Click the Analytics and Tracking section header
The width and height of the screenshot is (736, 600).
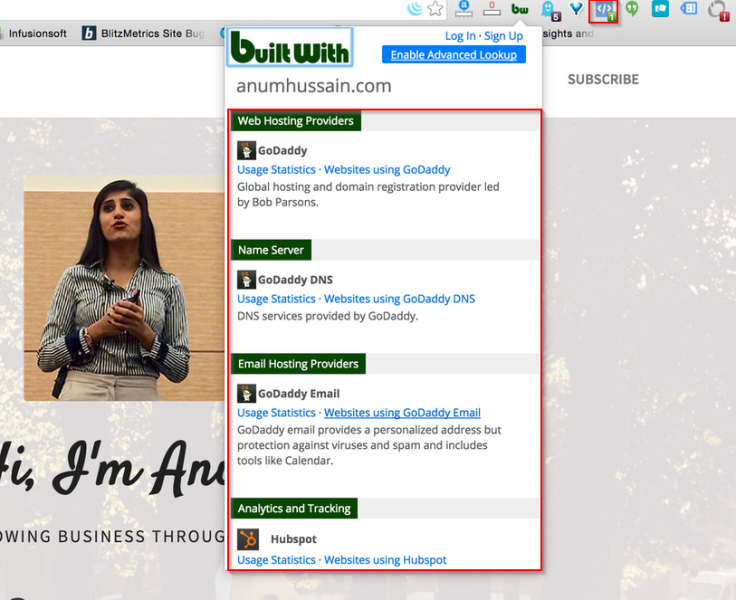click(x=294, y=508)
